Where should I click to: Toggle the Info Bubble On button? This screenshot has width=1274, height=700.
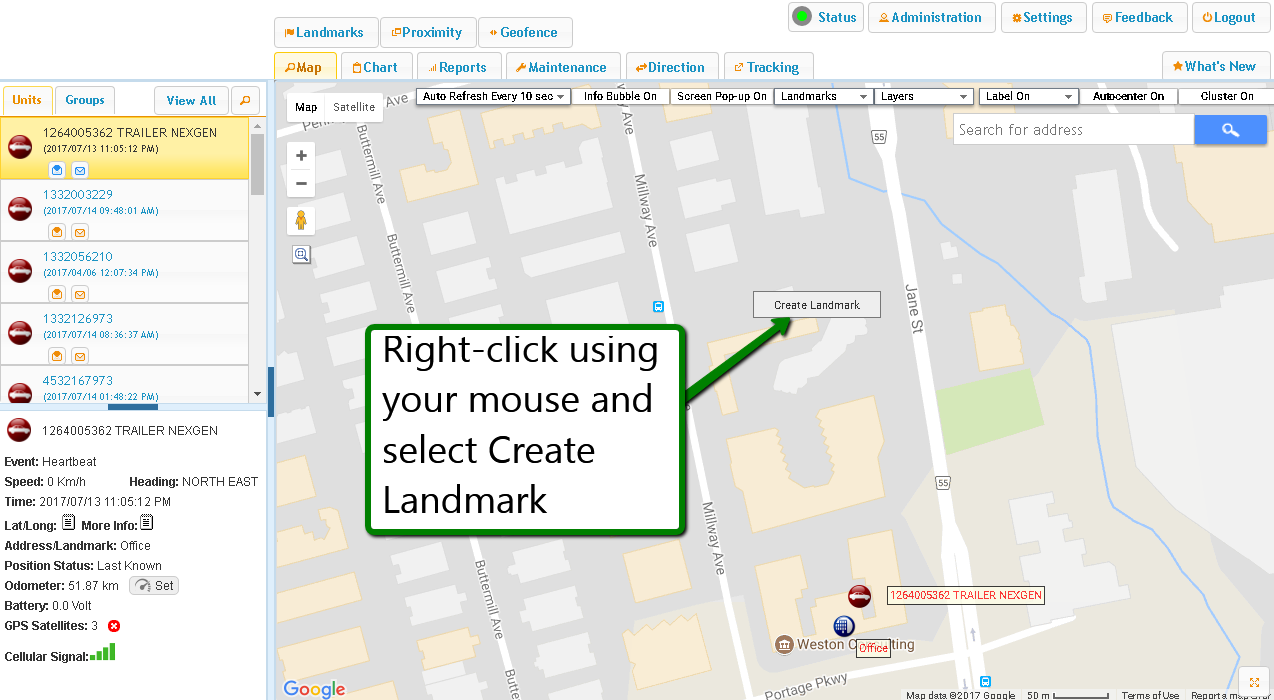tap(620, 97)
